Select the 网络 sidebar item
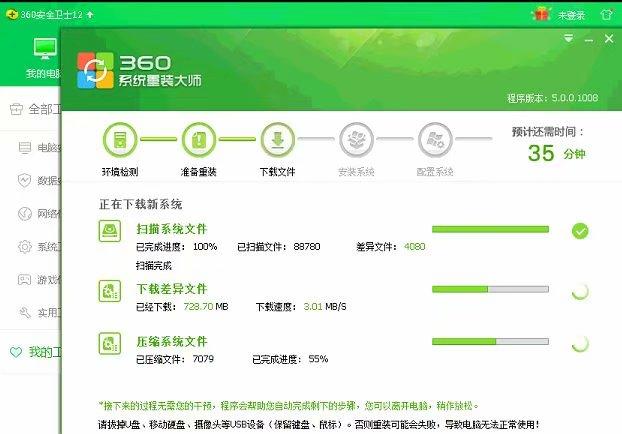The image size is (622, 434). tap(39, 213)
